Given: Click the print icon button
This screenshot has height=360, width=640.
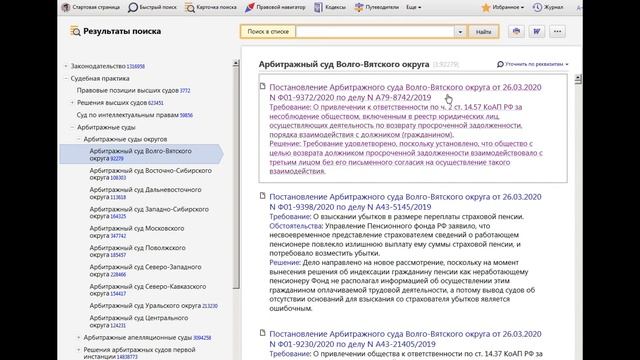Looking at the screenshot, I should (516, 31).
